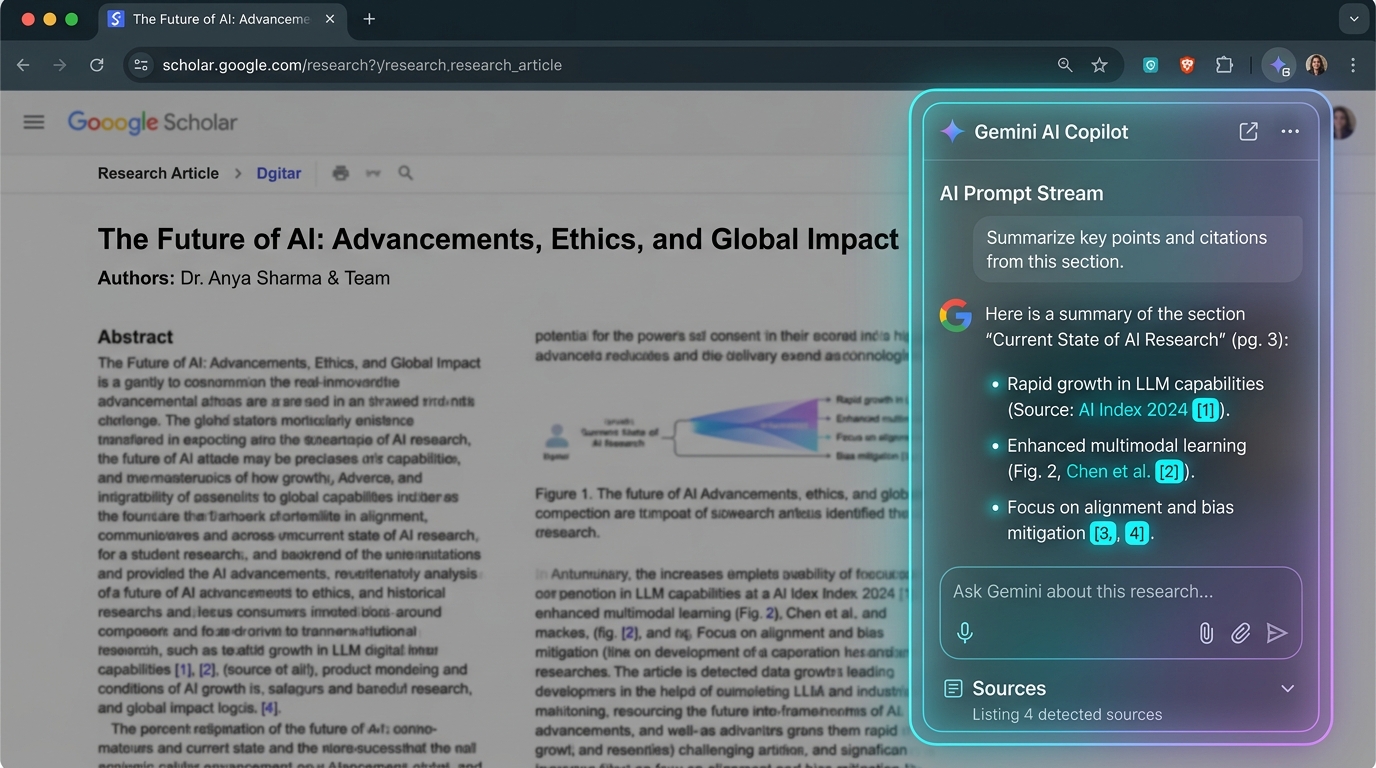Open the Dgitar breadcrumb link
This screenshot has width=1376, height=768.
tap(278, 173)
